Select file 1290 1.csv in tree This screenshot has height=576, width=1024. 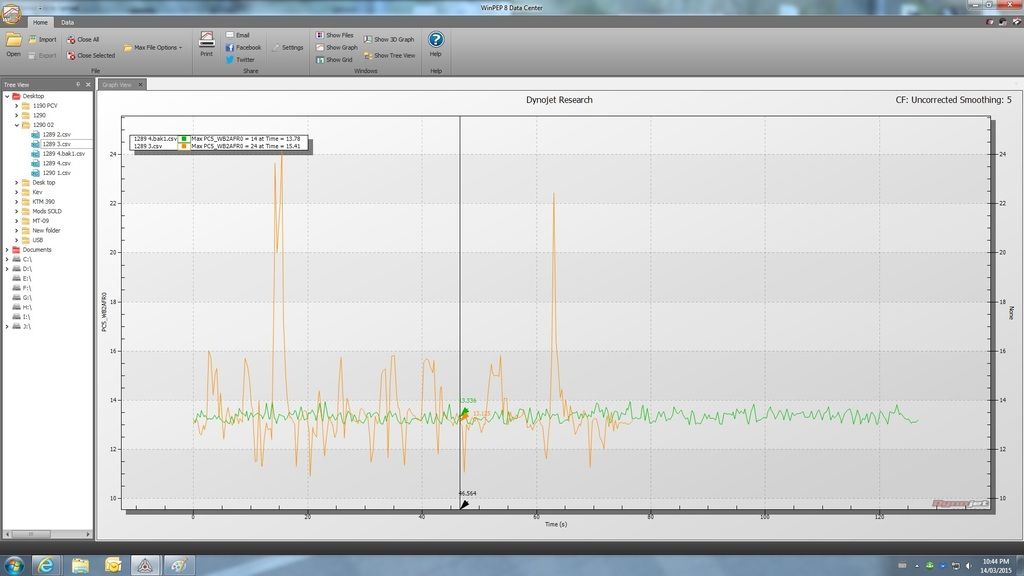52,173
